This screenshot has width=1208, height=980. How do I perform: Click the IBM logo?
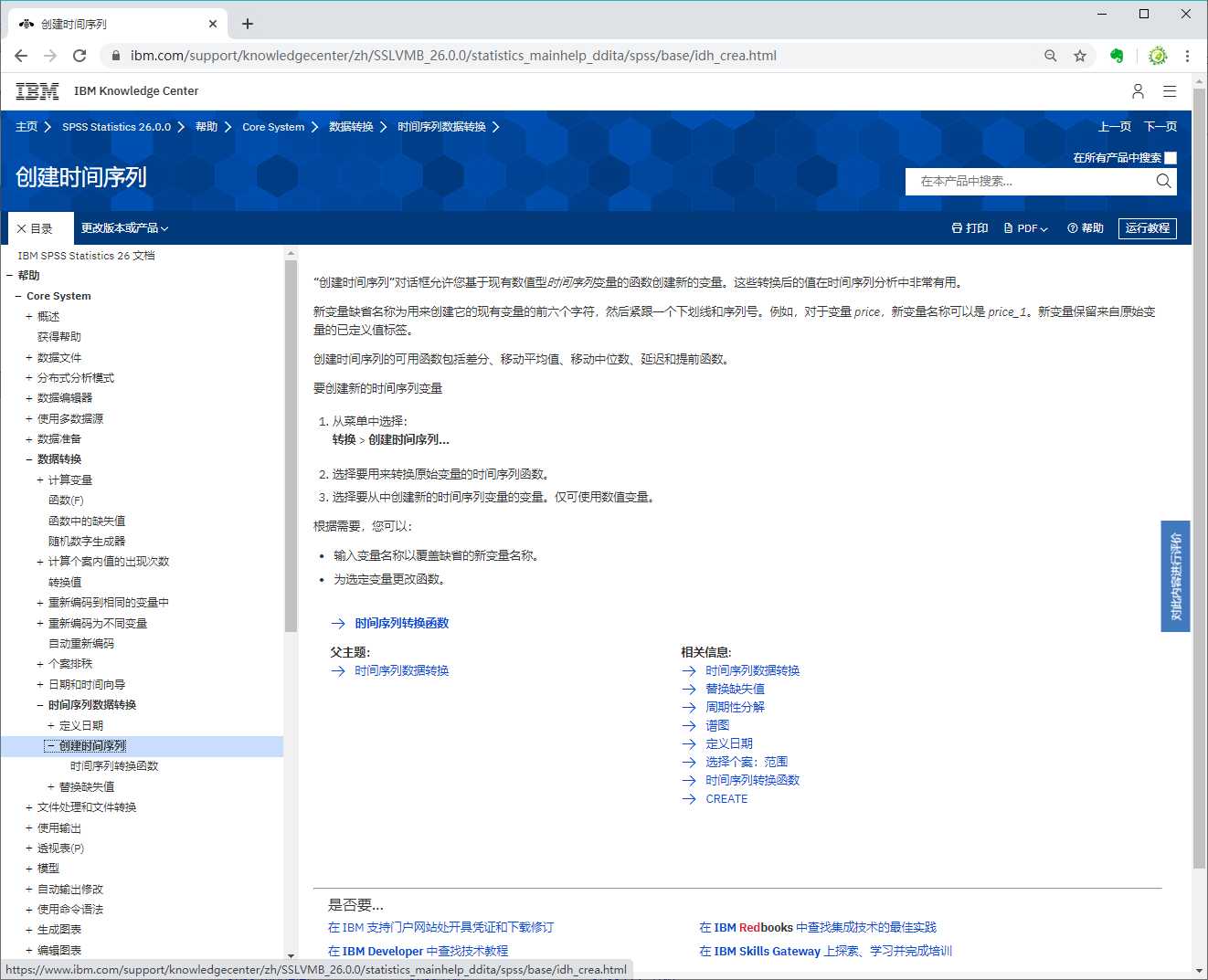pyautogui.click(x=37, y=91)
